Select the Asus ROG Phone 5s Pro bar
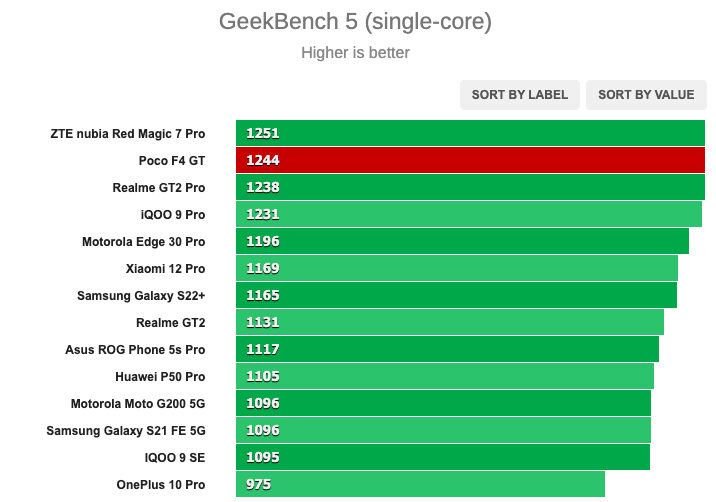The image size is (716, 502). [x=448, y=349]
